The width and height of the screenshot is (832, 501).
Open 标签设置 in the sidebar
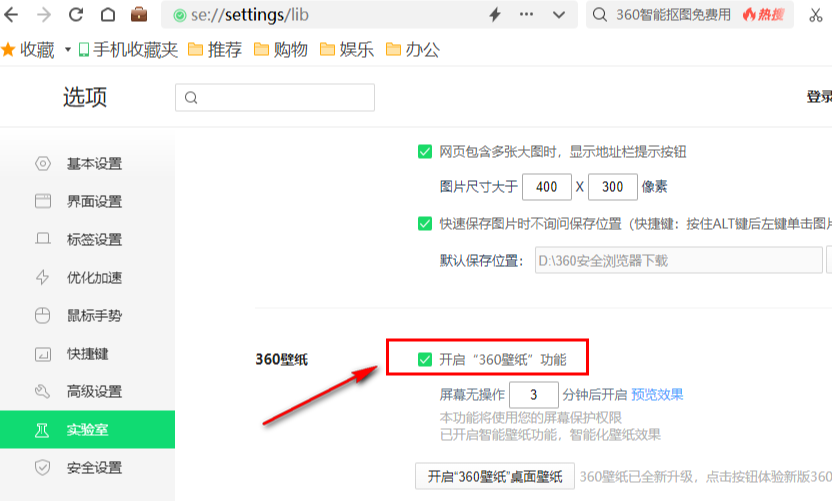[x=88, y=239]
